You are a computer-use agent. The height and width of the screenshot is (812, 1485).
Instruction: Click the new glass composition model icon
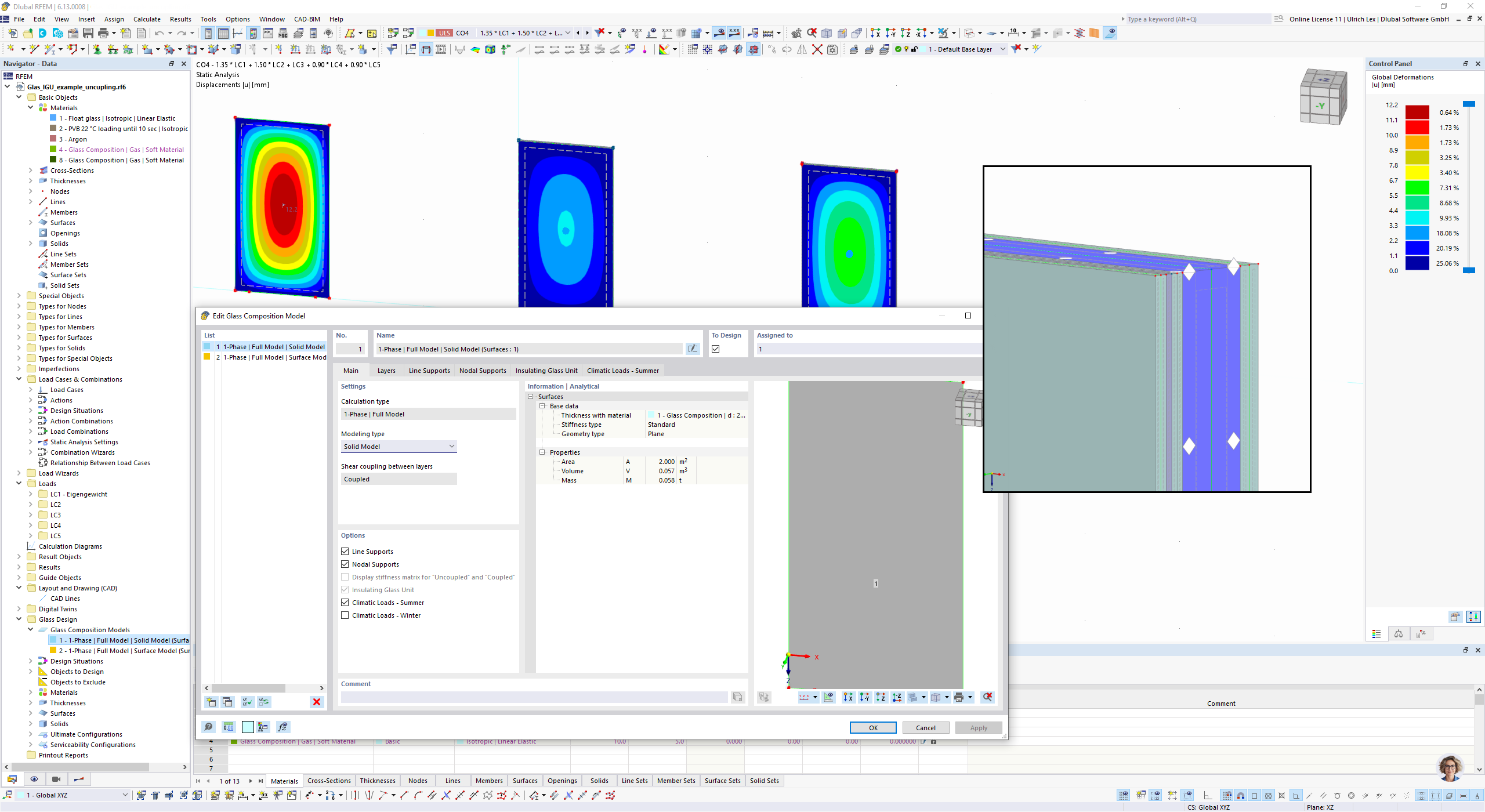click(211, 702)
